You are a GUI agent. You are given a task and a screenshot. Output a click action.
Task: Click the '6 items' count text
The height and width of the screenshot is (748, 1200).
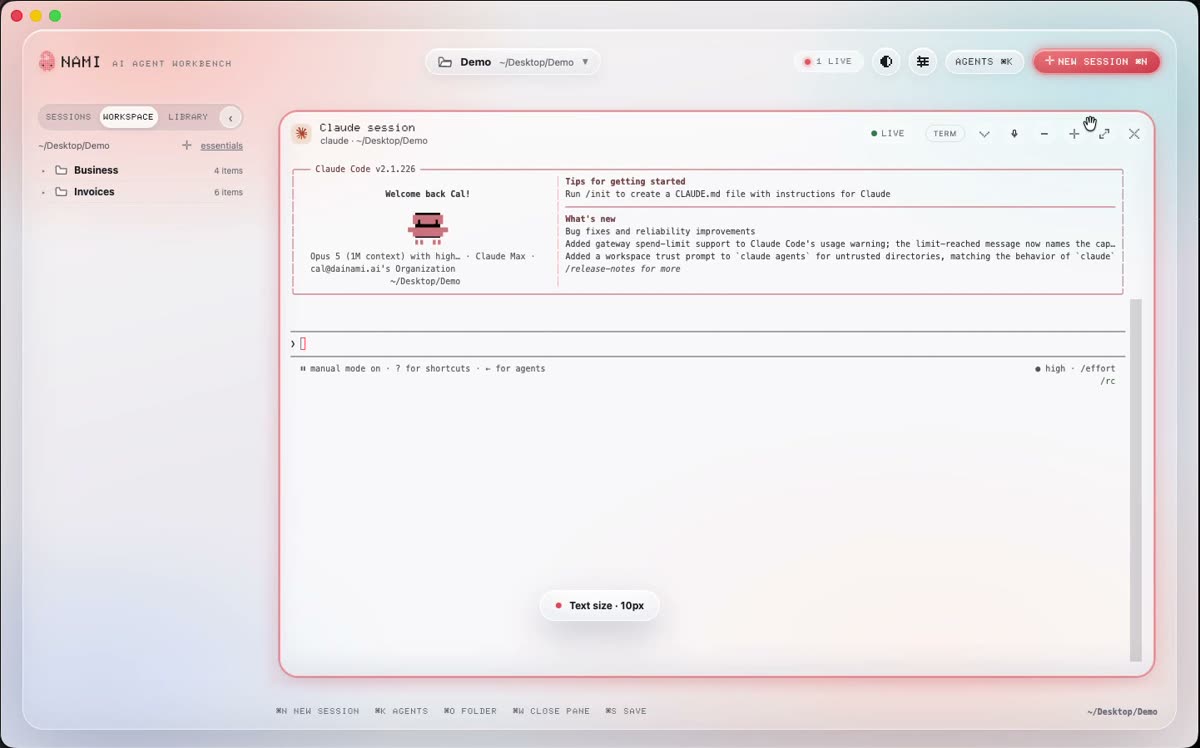(228, 193)
